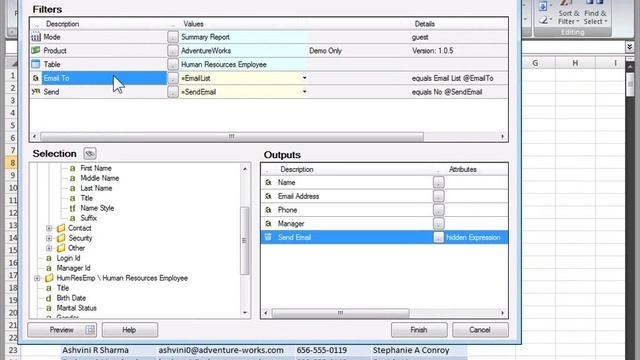Viewport: 640px width, 360px height.
Task: Click the Email To row text icon
Action: (36, 78)
